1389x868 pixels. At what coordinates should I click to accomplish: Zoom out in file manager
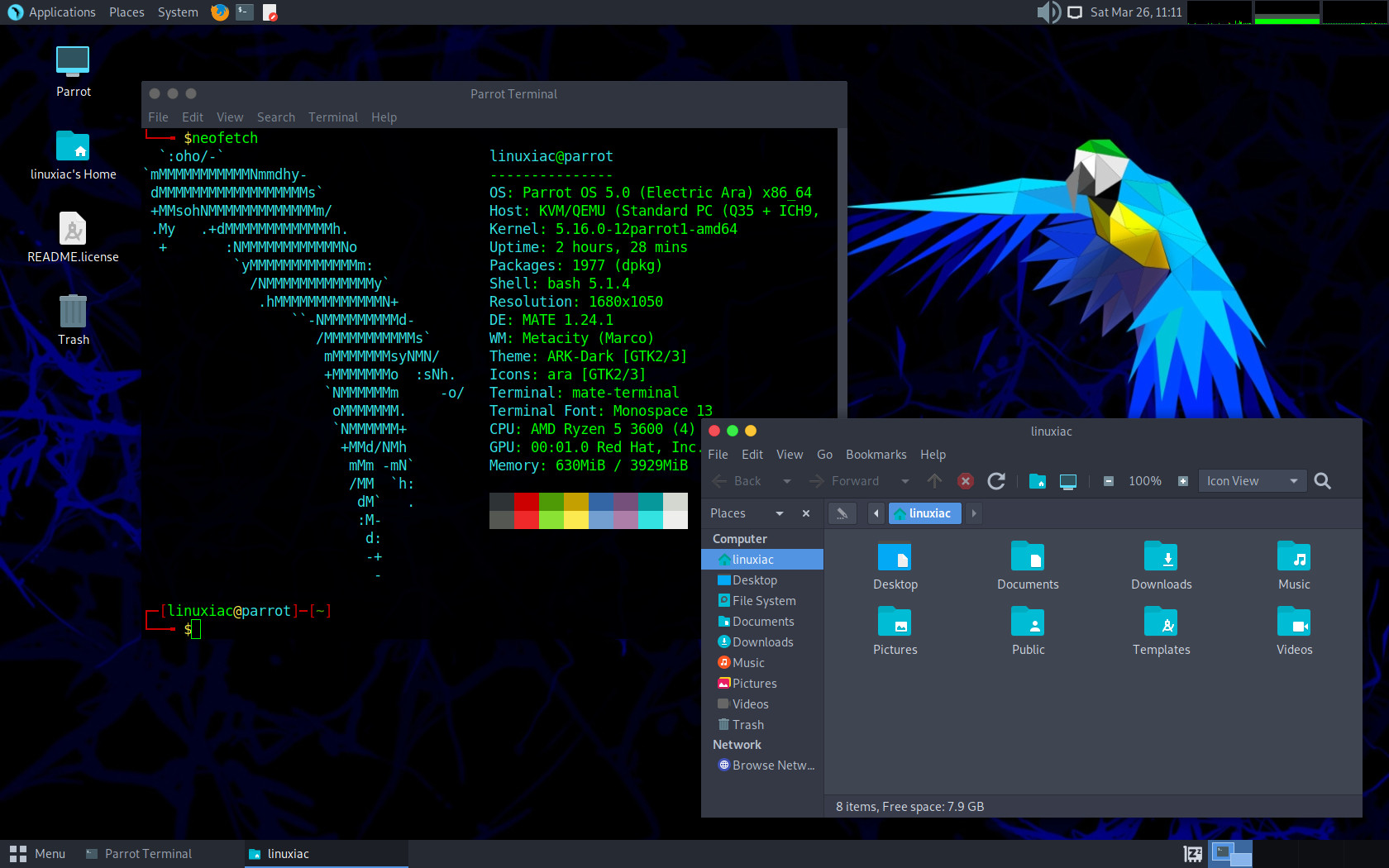click(1109, 481)
